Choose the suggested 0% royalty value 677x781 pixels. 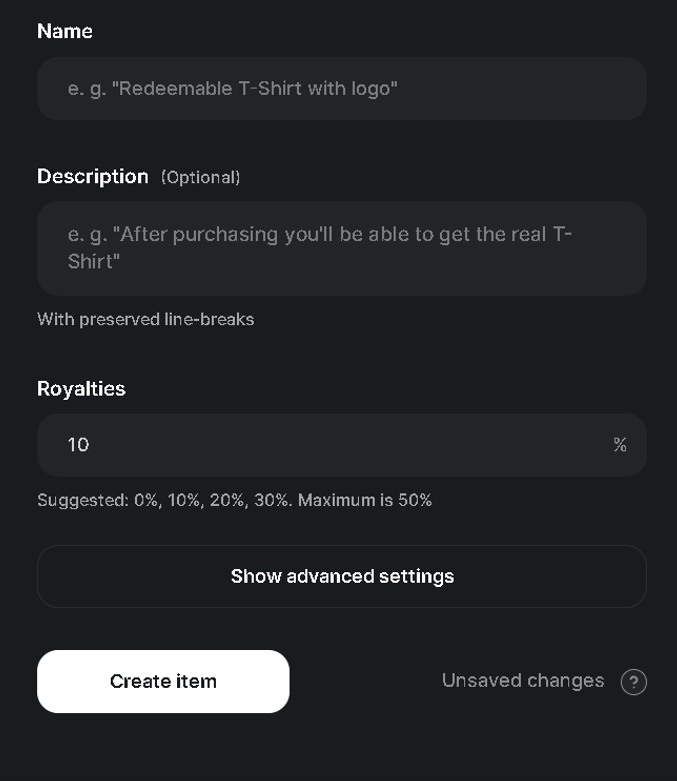147,500
